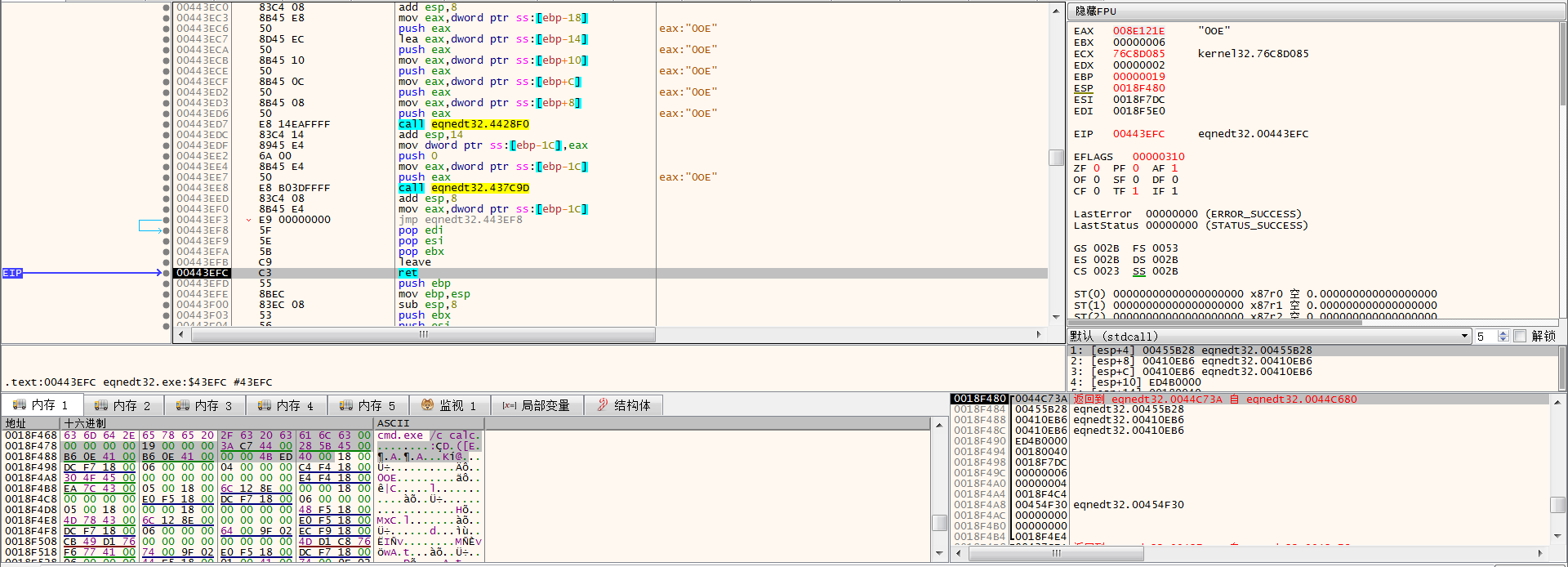Select dump row at address 0018F4A8
Image resolution: width=1568 pixels, height=567 pixels.
[243, 478]
